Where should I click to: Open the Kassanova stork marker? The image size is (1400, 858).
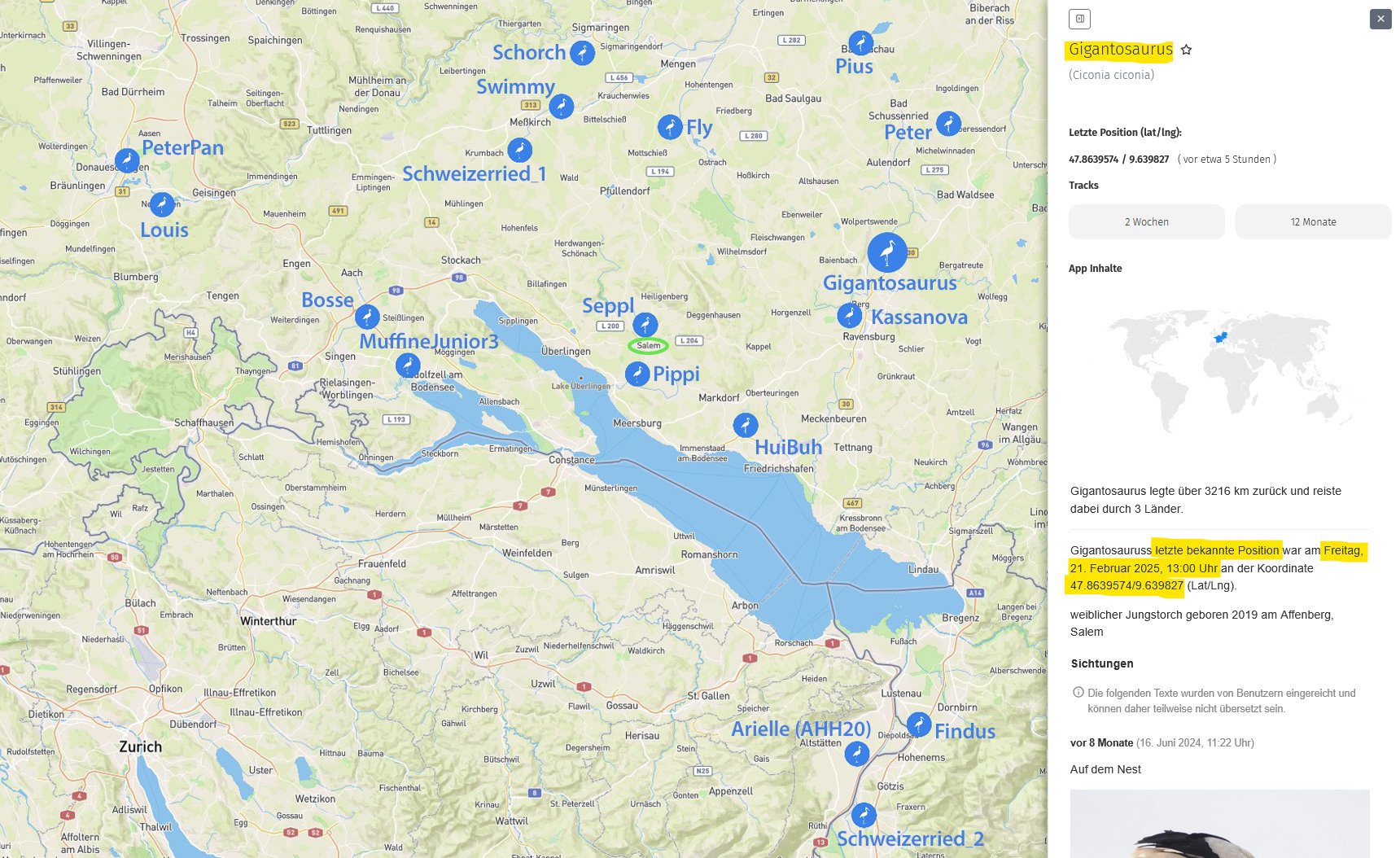[x=849, y=315]
